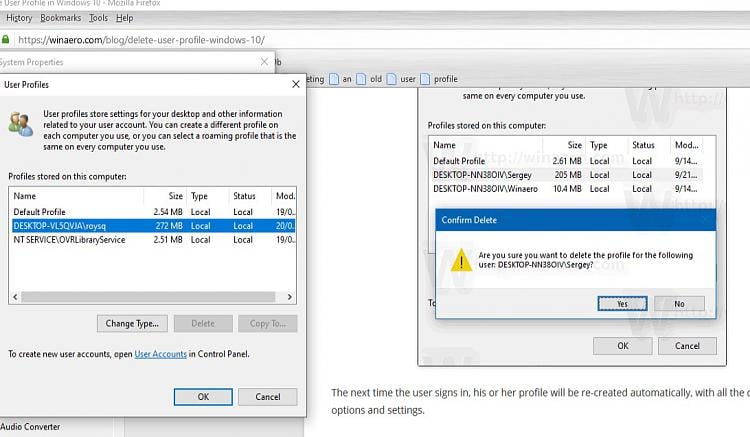Click the 'profile' bookmark page icon
This screenshot has width=750, height=437.
point(425,79)
